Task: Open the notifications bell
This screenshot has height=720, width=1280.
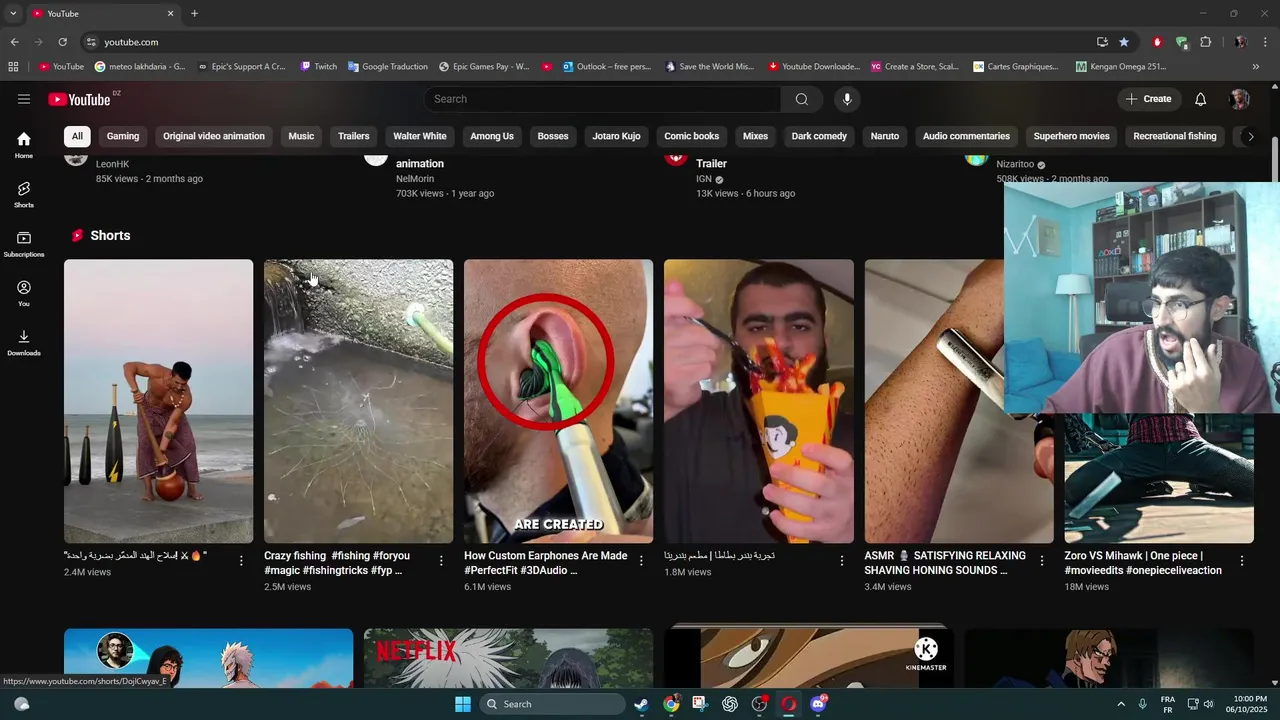Action: point(1201,99)
